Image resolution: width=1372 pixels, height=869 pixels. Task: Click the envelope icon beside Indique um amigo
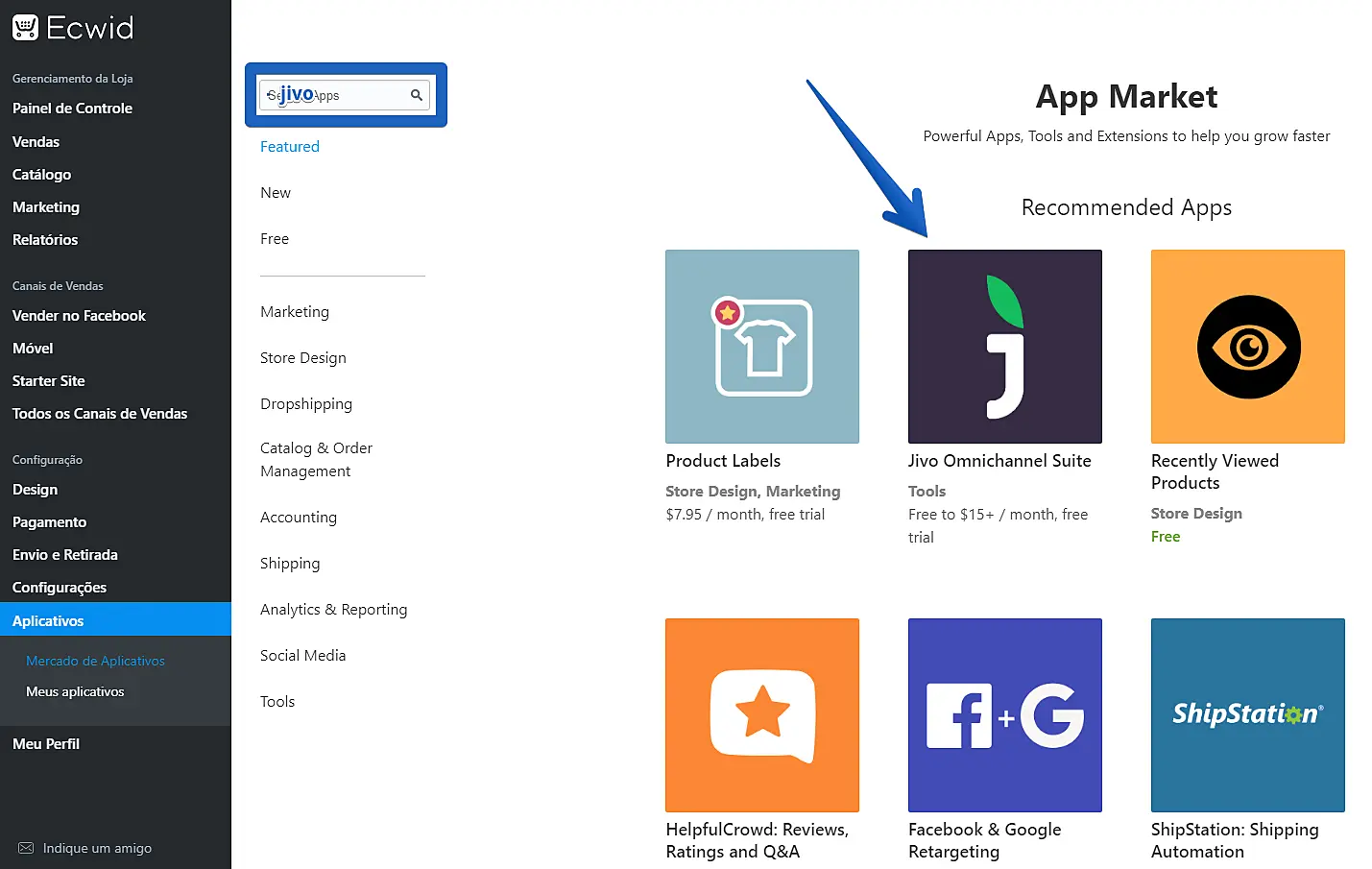pyautogui.click(x=26, y=848)
